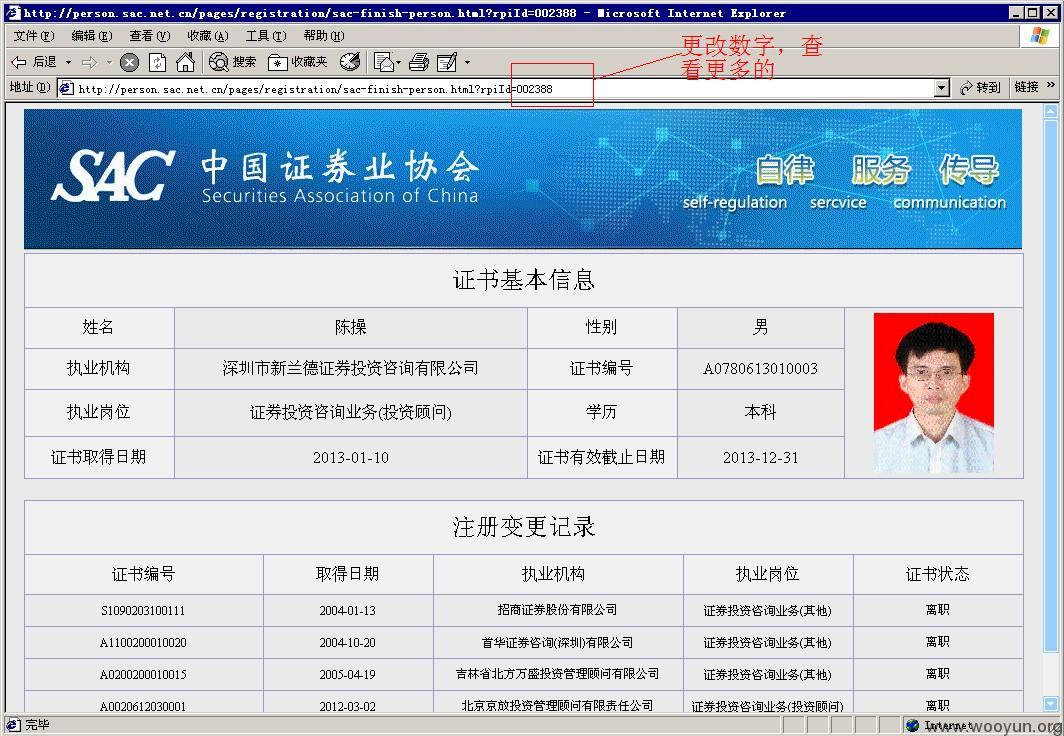
Task: Select the date 2005-04-19 cell
Action: tap(347, 674)
